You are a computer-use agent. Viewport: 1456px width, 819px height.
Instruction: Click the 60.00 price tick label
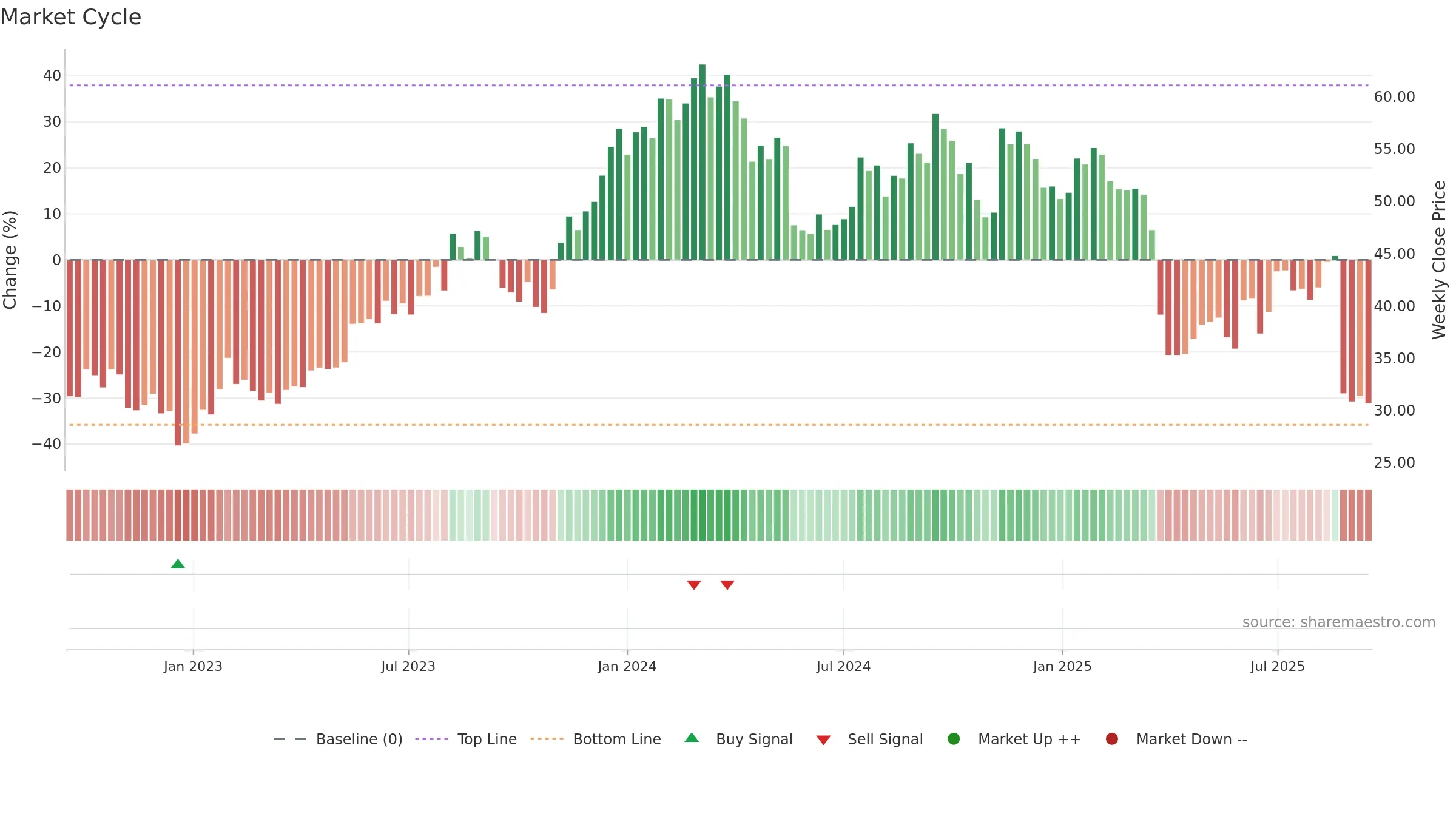tap(1394, 97)
